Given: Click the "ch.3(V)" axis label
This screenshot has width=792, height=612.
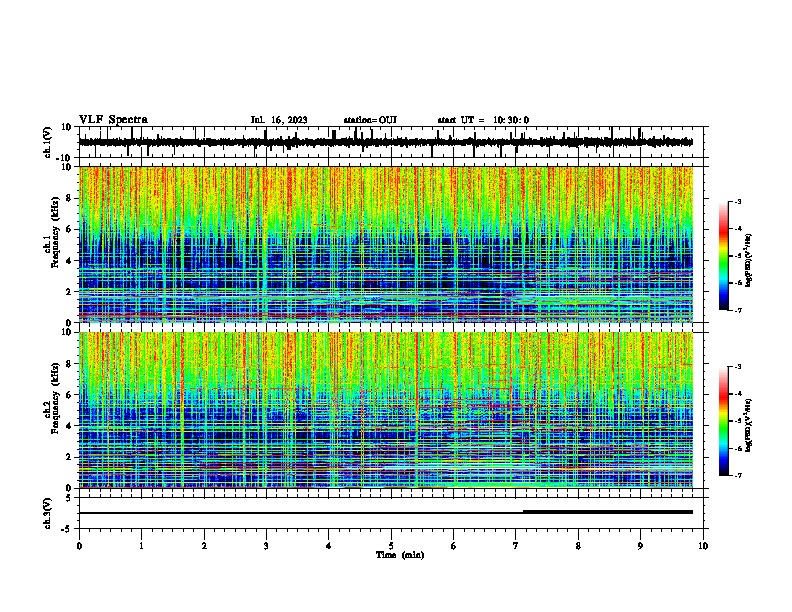Looking at the screenshot, I should click(48, 513).
